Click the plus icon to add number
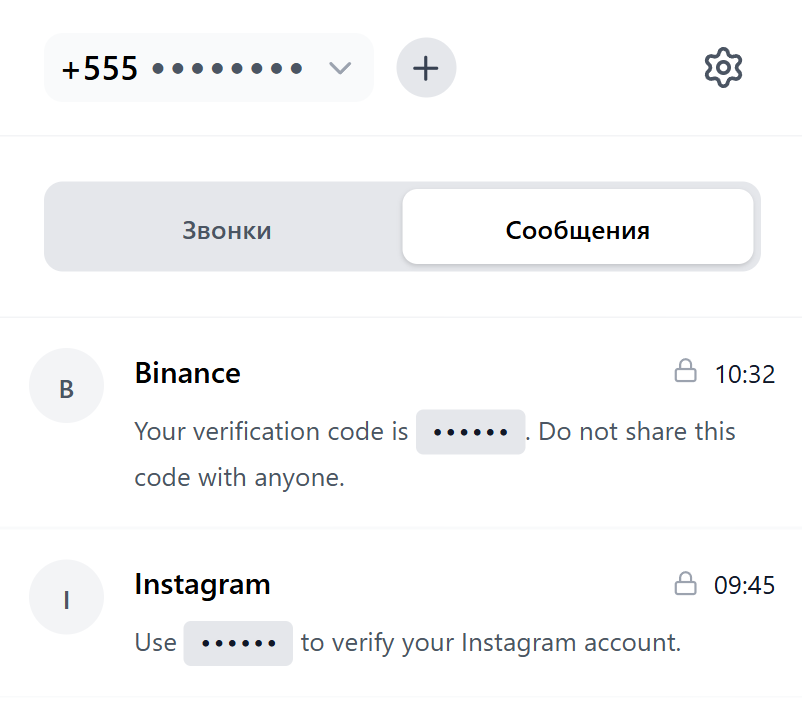The width and height of the screenshot is (802, 706). (426, 68)
